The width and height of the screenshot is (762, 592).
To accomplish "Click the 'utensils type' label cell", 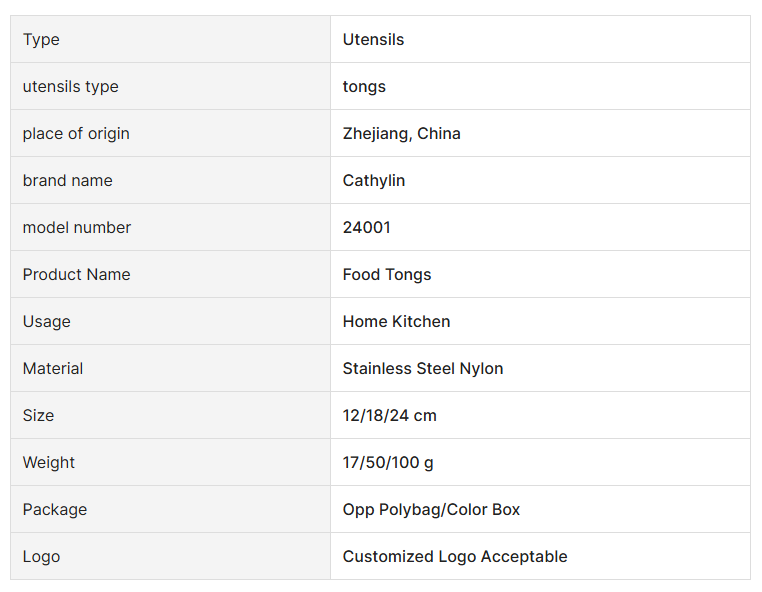I will point(70,87).
